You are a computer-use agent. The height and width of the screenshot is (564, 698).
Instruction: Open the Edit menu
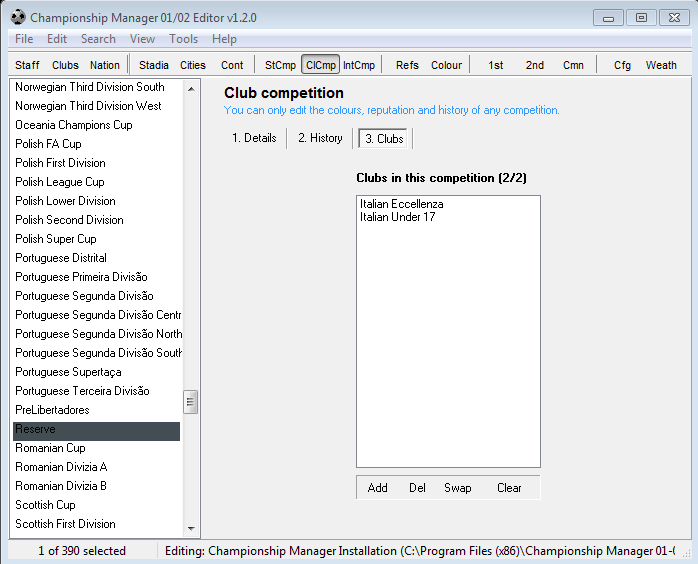click(57, 39)
